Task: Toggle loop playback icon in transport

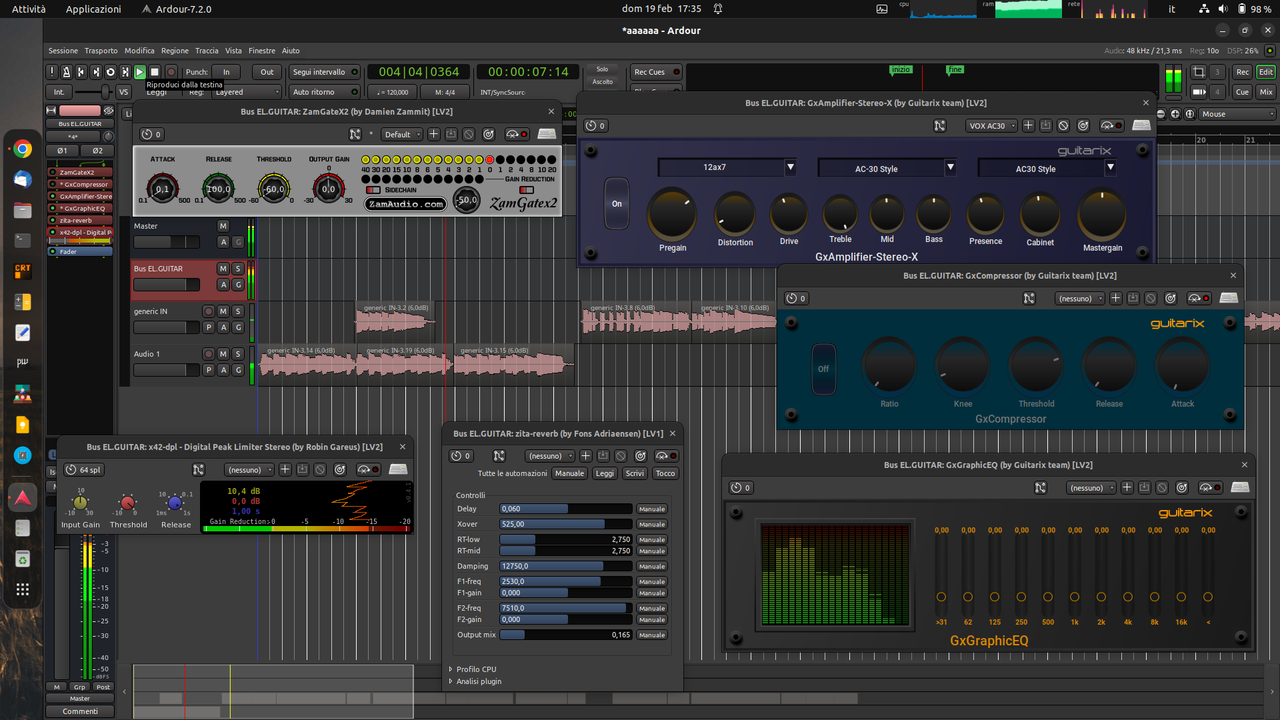Action: click(x=111, y=72)
